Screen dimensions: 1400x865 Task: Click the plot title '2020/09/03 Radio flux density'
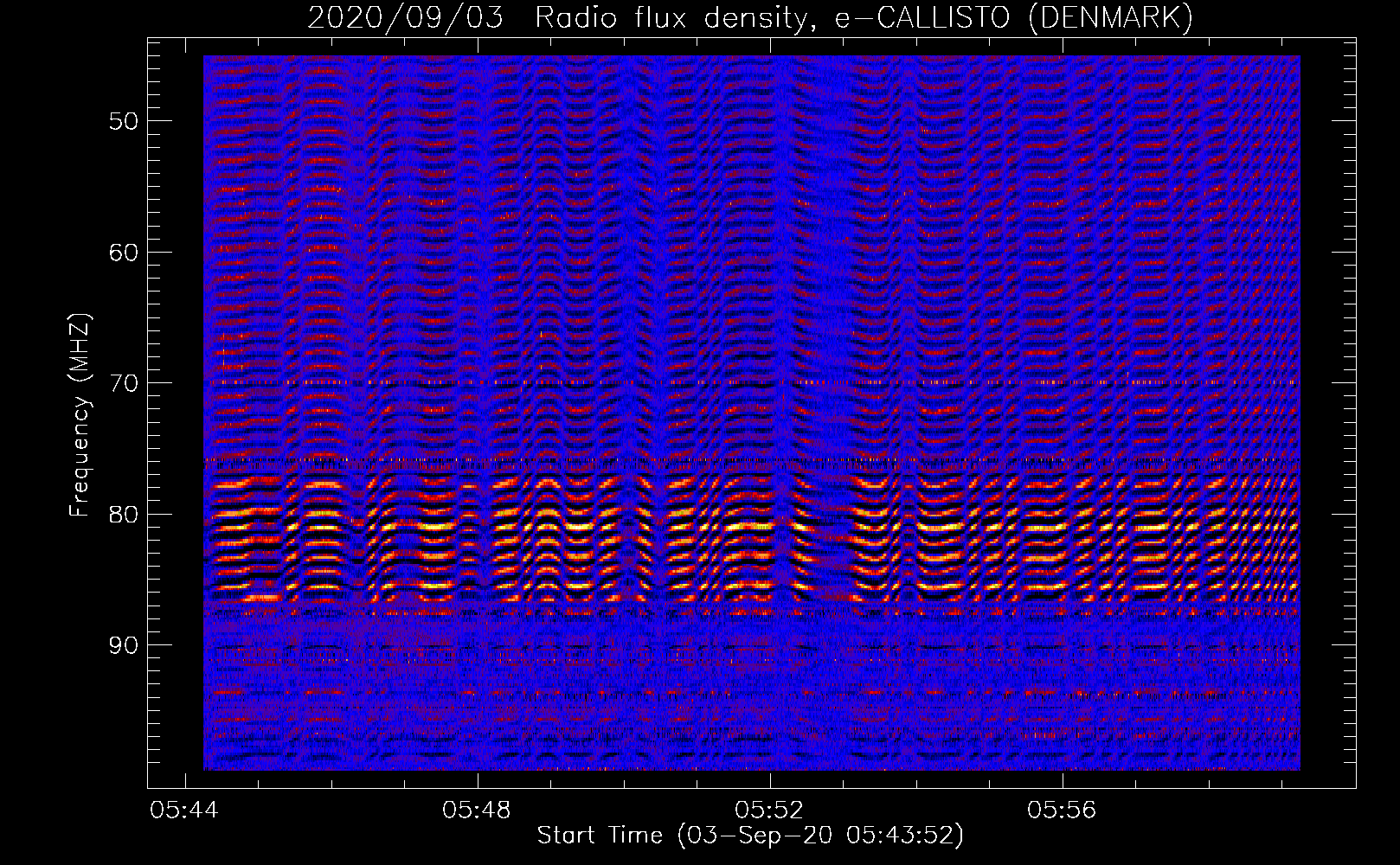tap(750, 18)
